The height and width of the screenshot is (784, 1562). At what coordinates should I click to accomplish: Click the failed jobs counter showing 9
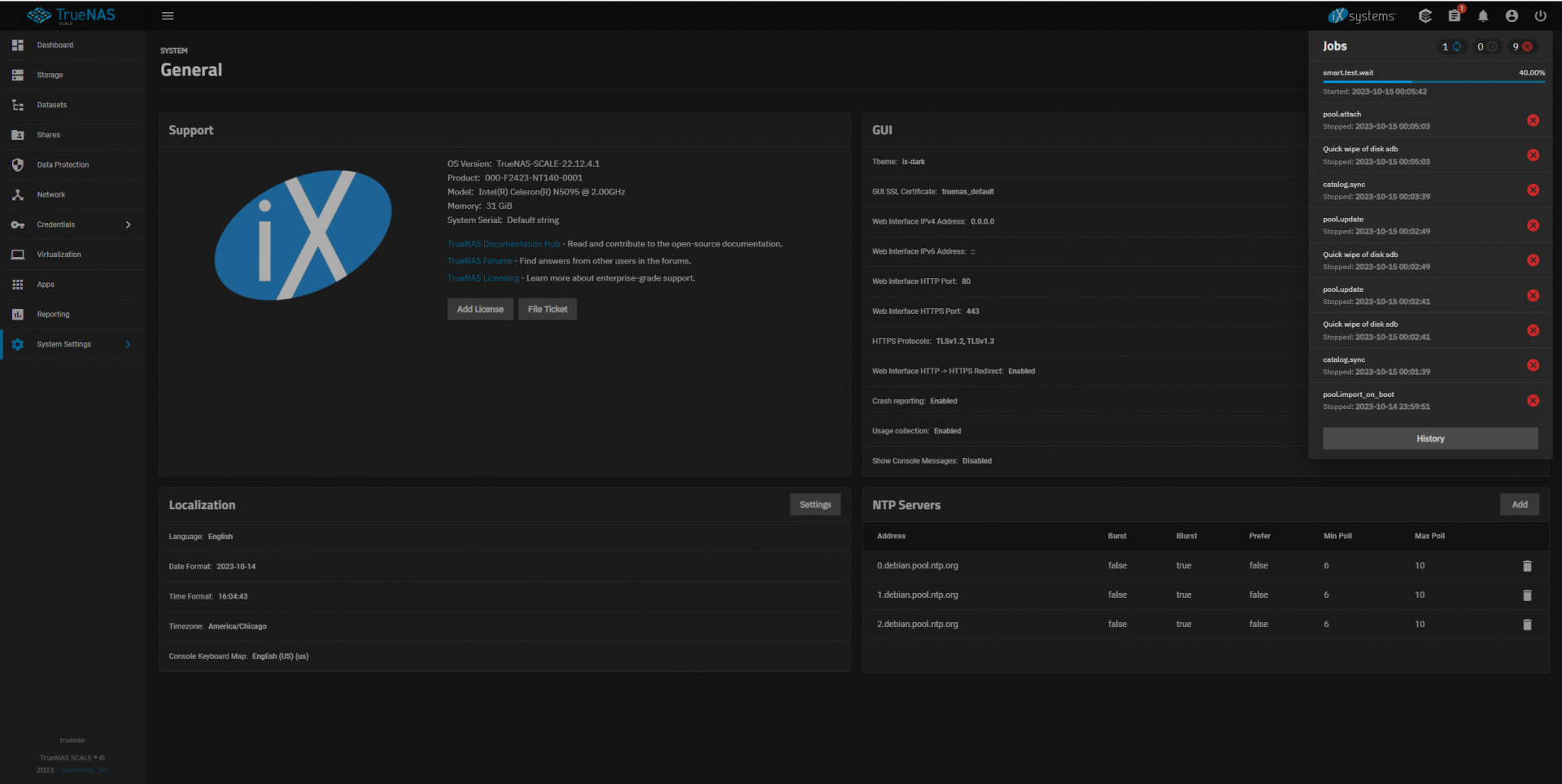click(x=1522, y=46)
